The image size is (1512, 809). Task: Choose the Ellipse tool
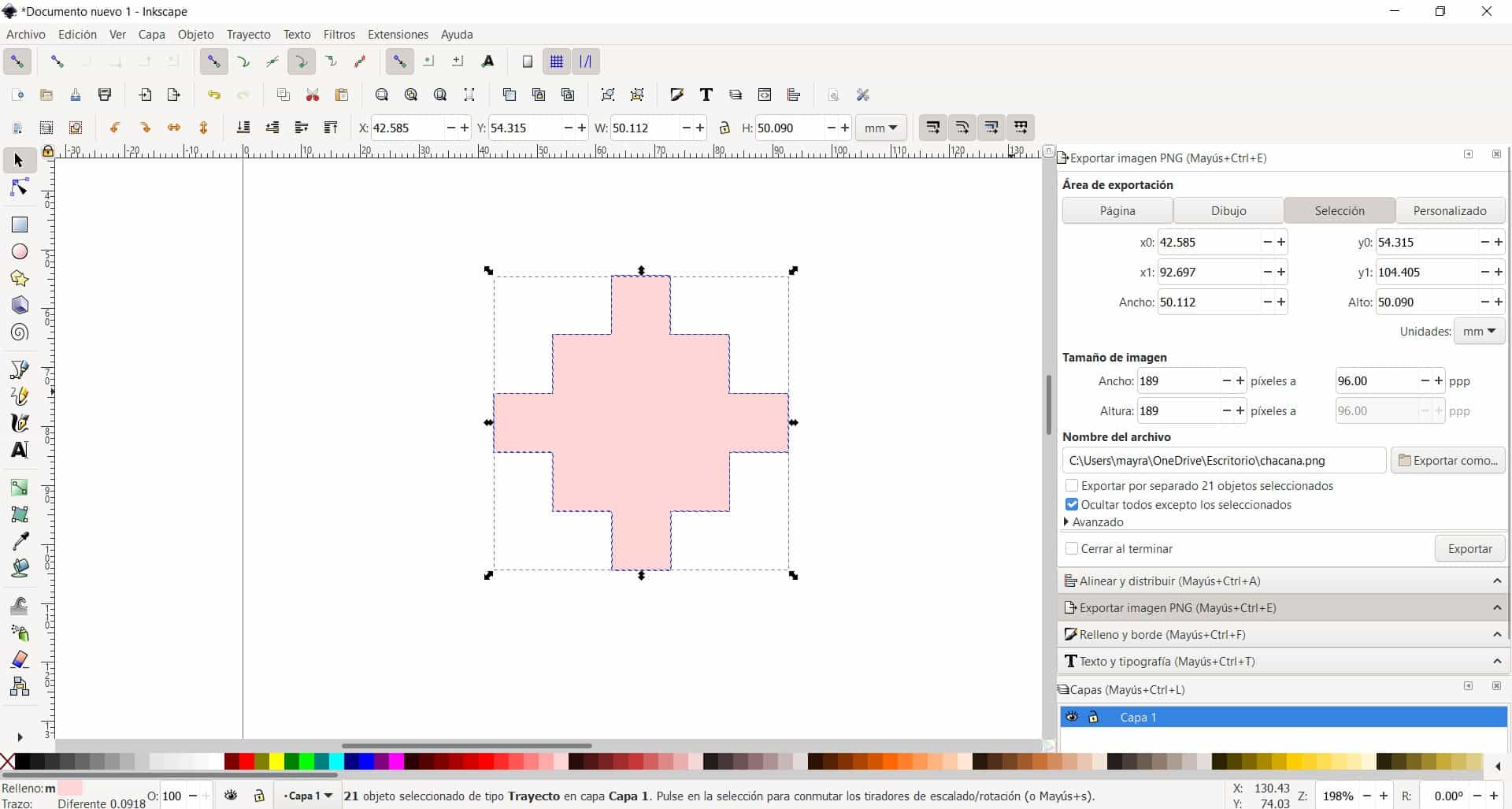pos(19,251)
